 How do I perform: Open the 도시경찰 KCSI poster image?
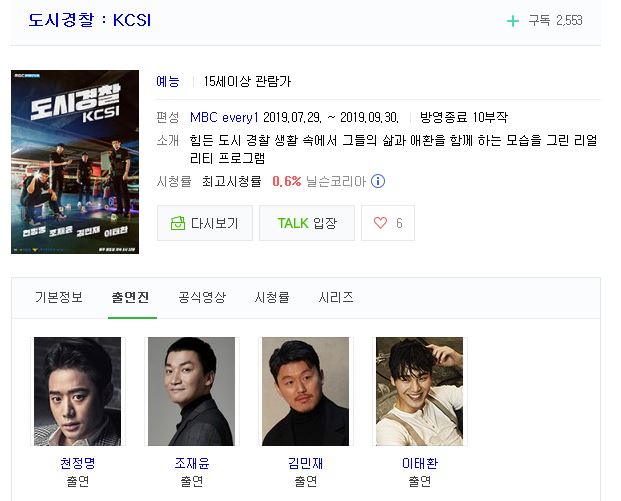click(x=75, y=162)
